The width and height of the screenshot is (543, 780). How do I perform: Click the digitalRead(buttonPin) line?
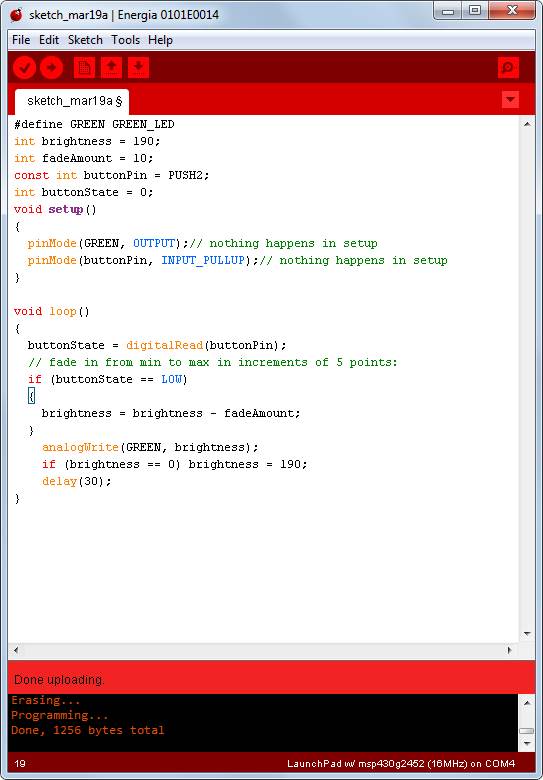click(x=157, y=345)
